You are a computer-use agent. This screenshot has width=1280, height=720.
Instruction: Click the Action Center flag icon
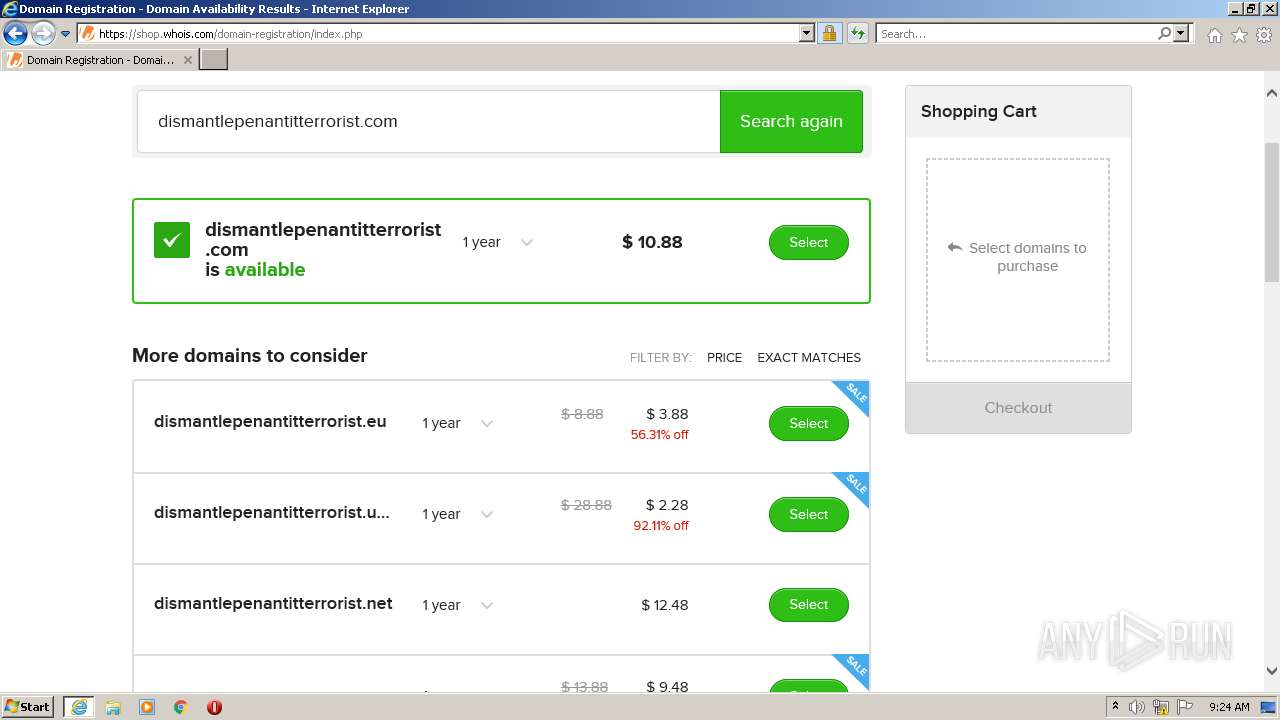[x=1185, y=707]
